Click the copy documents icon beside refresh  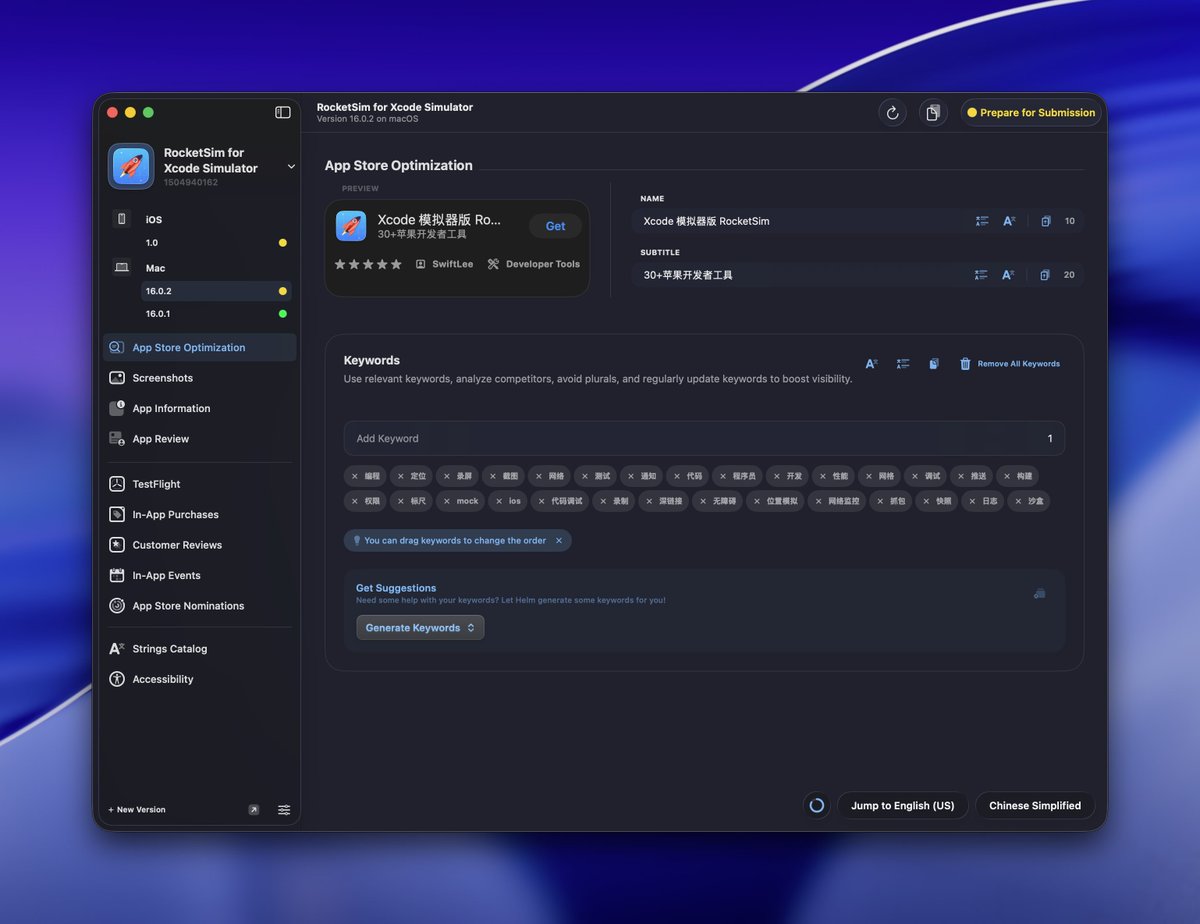pos(933,113)
